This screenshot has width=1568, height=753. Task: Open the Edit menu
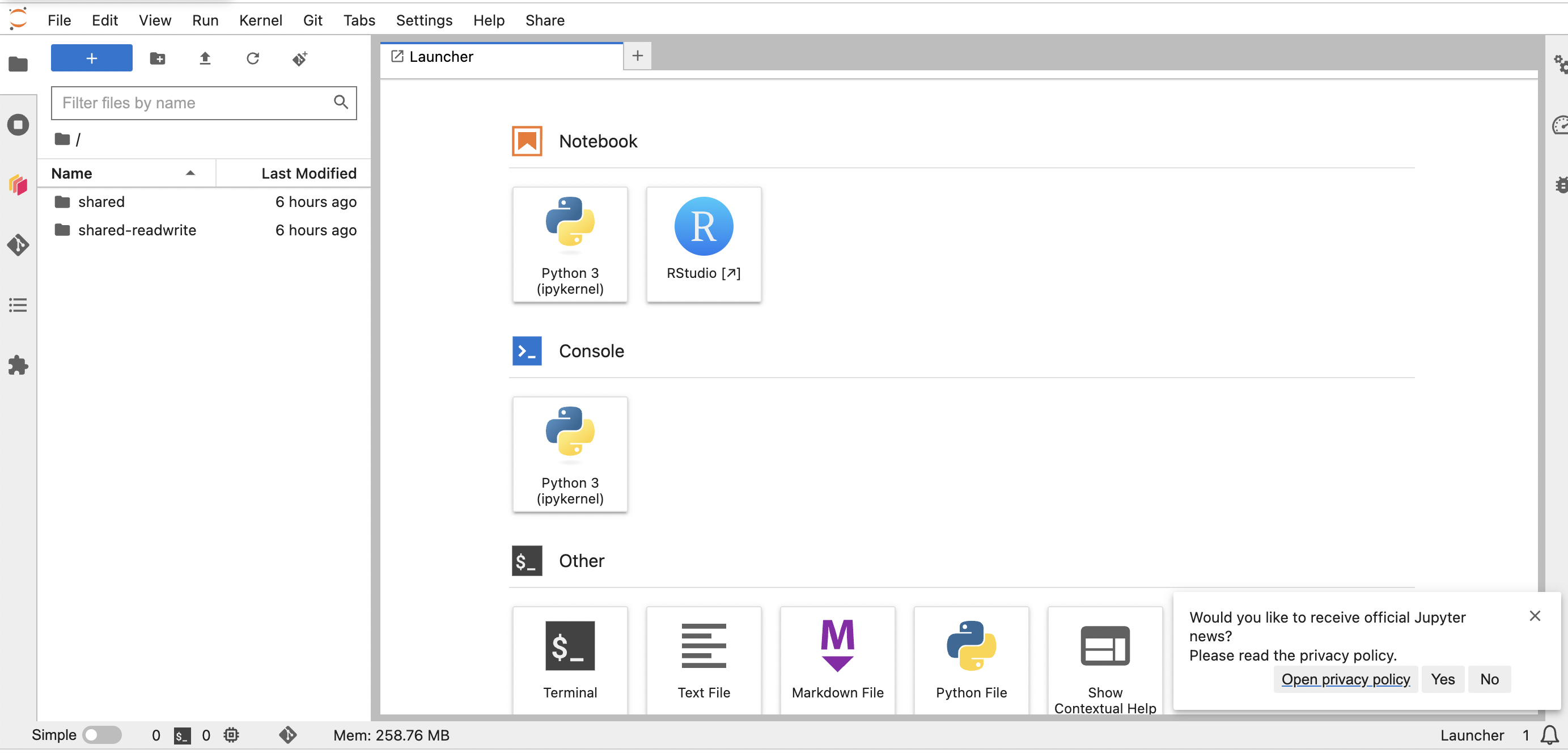click(x=105, y=20)
